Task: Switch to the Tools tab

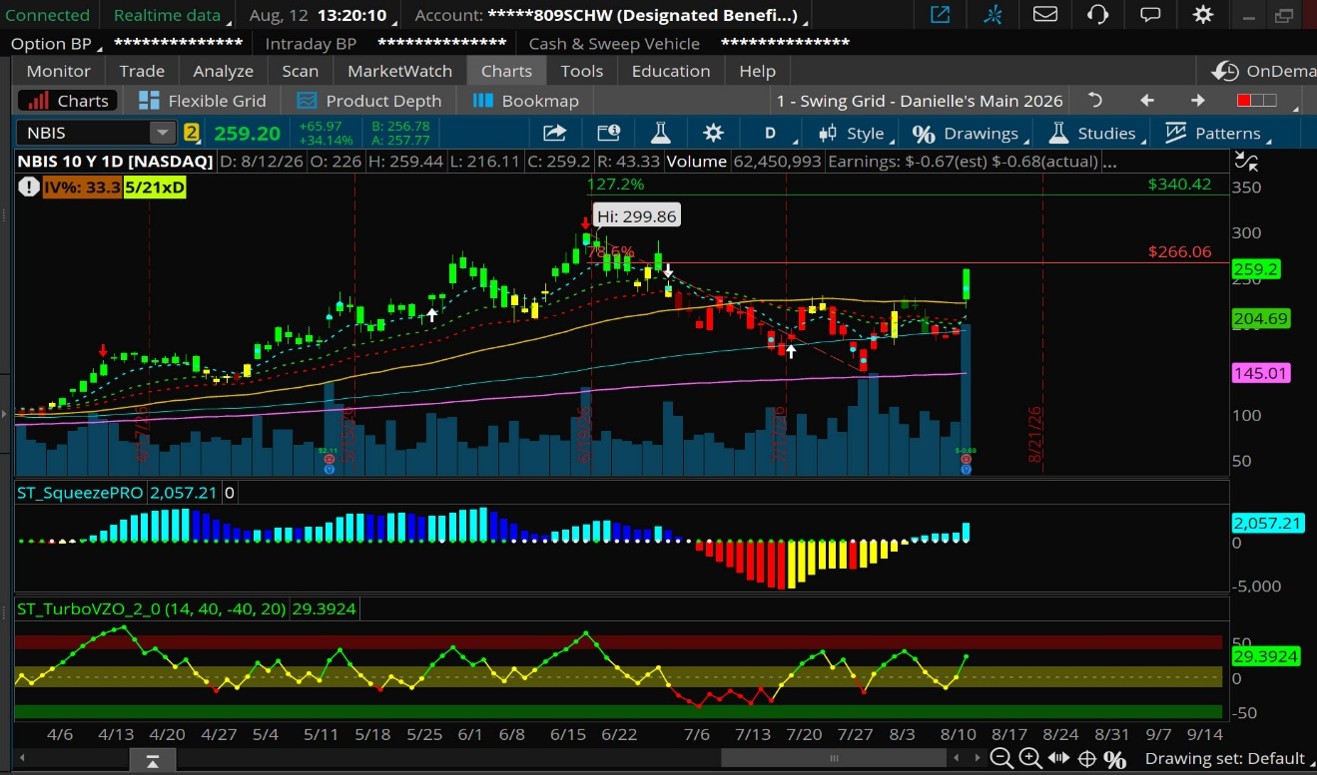Action: click(582, 71)
